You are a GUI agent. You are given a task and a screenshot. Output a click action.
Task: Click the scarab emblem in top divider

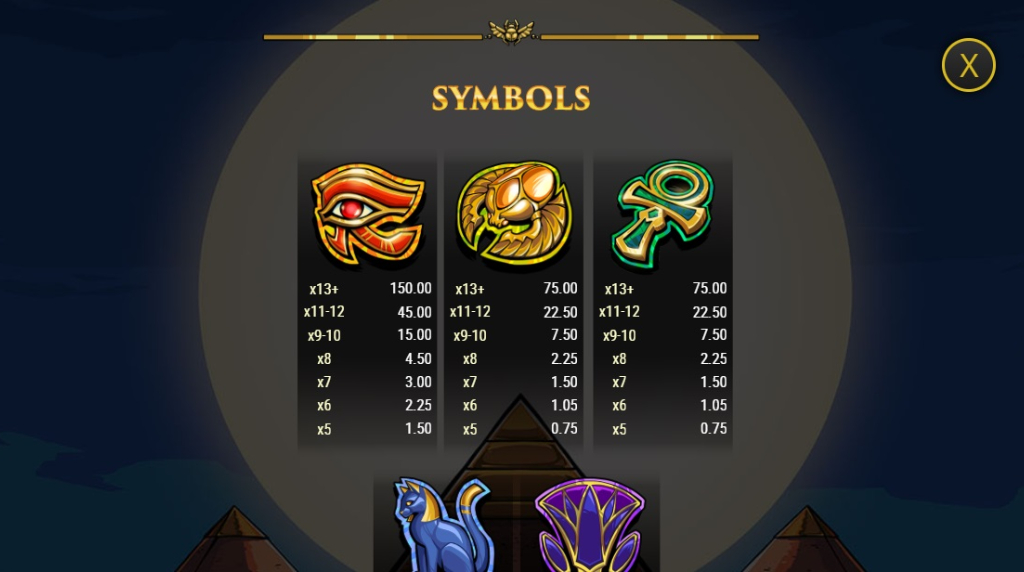pos(511,31)
